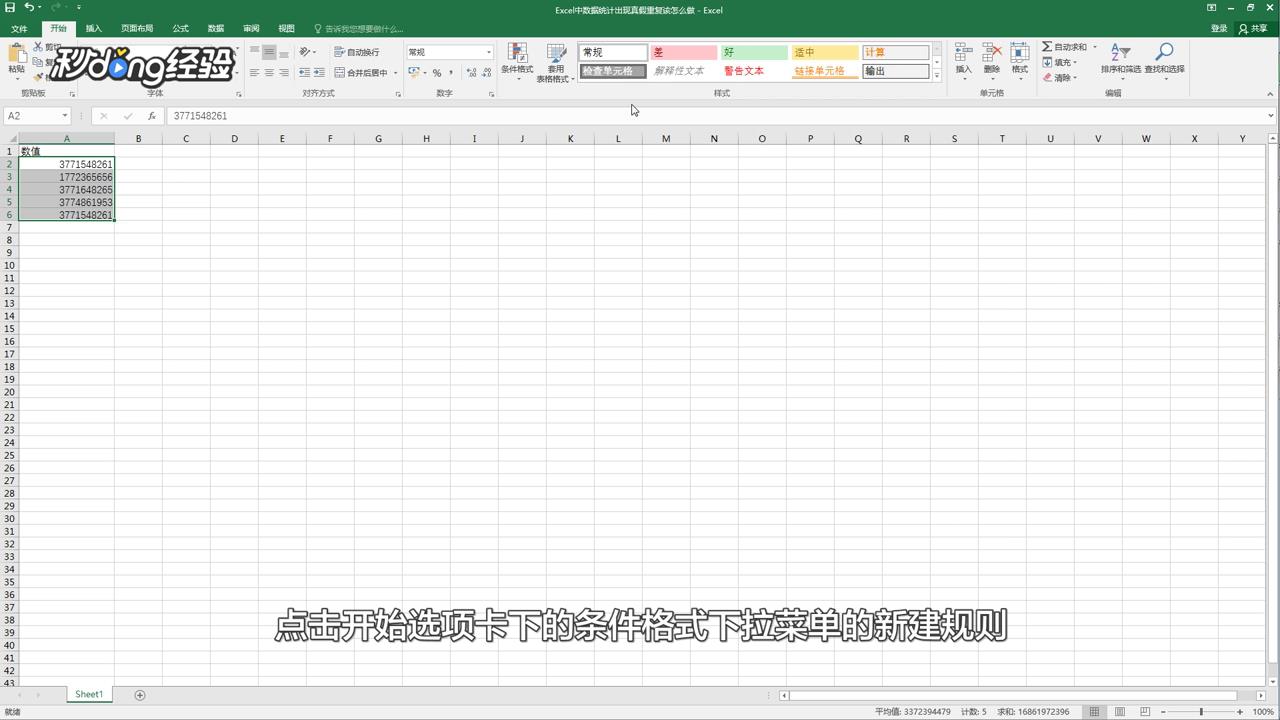Screen dimensions: 1280x720
Task: Click the ribbon display options icon
Action: (x=1211, y=8)
